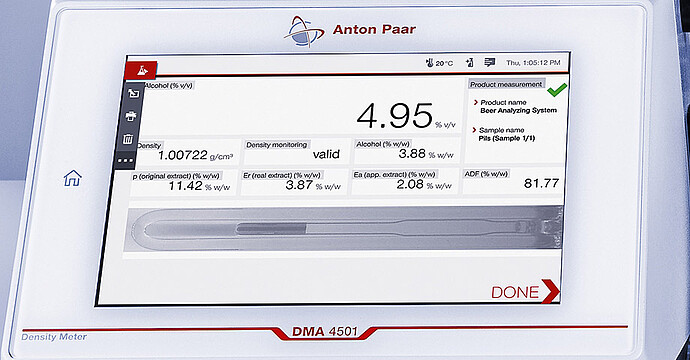The image size is (690, 360).
Task: Tap the printer icon in sidebar
Action: click(131, 116)
